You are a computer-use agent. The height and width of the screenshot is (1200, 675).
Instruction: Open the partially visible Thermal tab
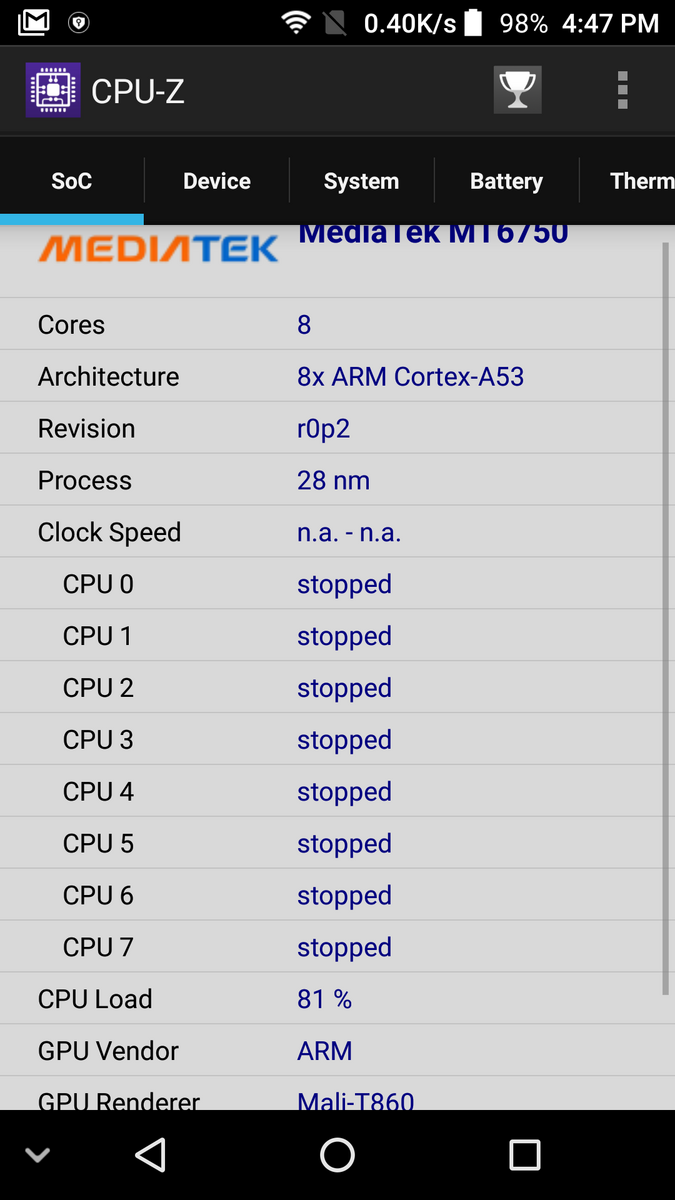point(640,181)
